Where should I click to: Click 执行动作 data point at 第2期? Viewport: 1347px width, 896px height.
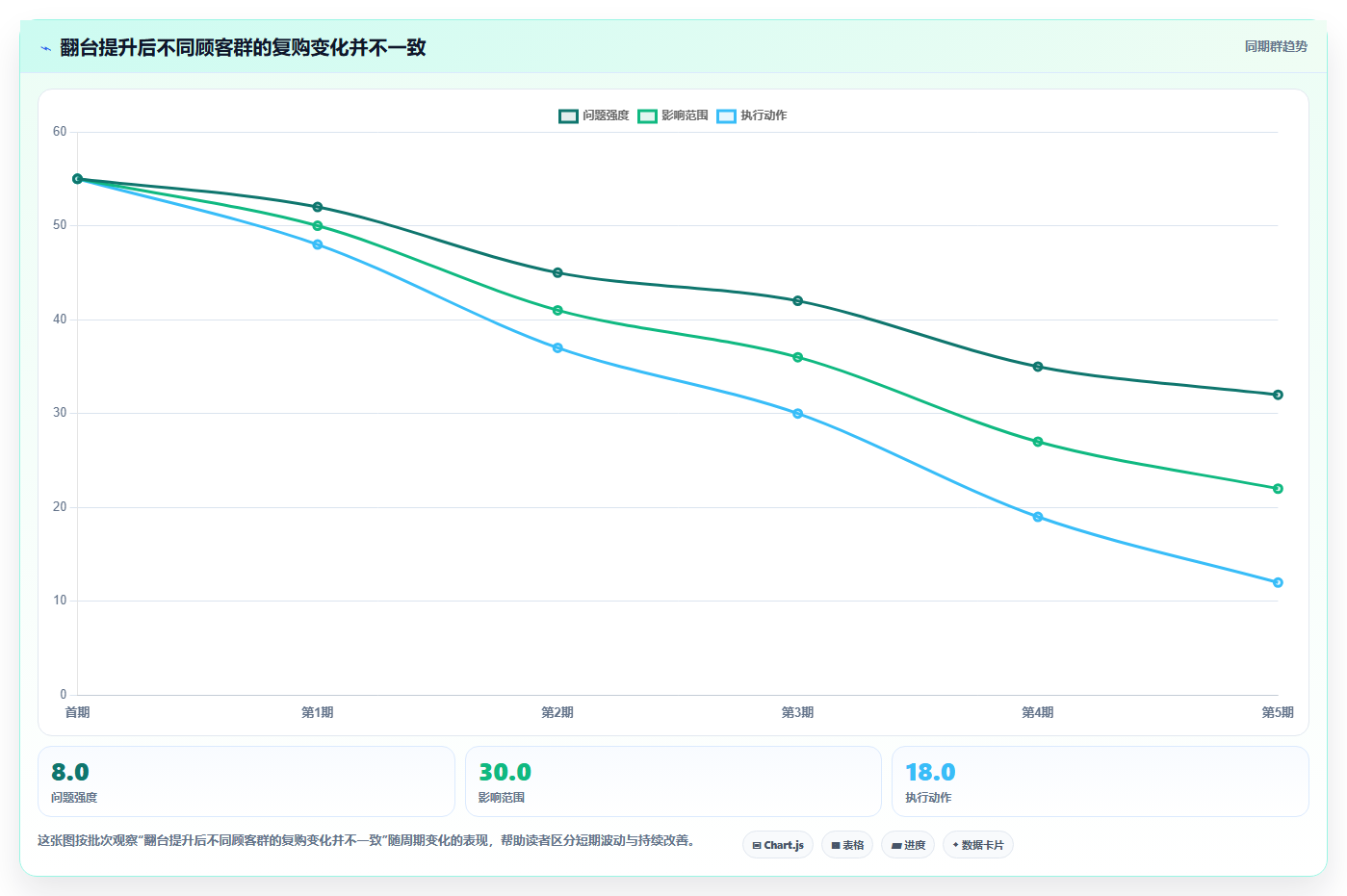tap(557, 347)
